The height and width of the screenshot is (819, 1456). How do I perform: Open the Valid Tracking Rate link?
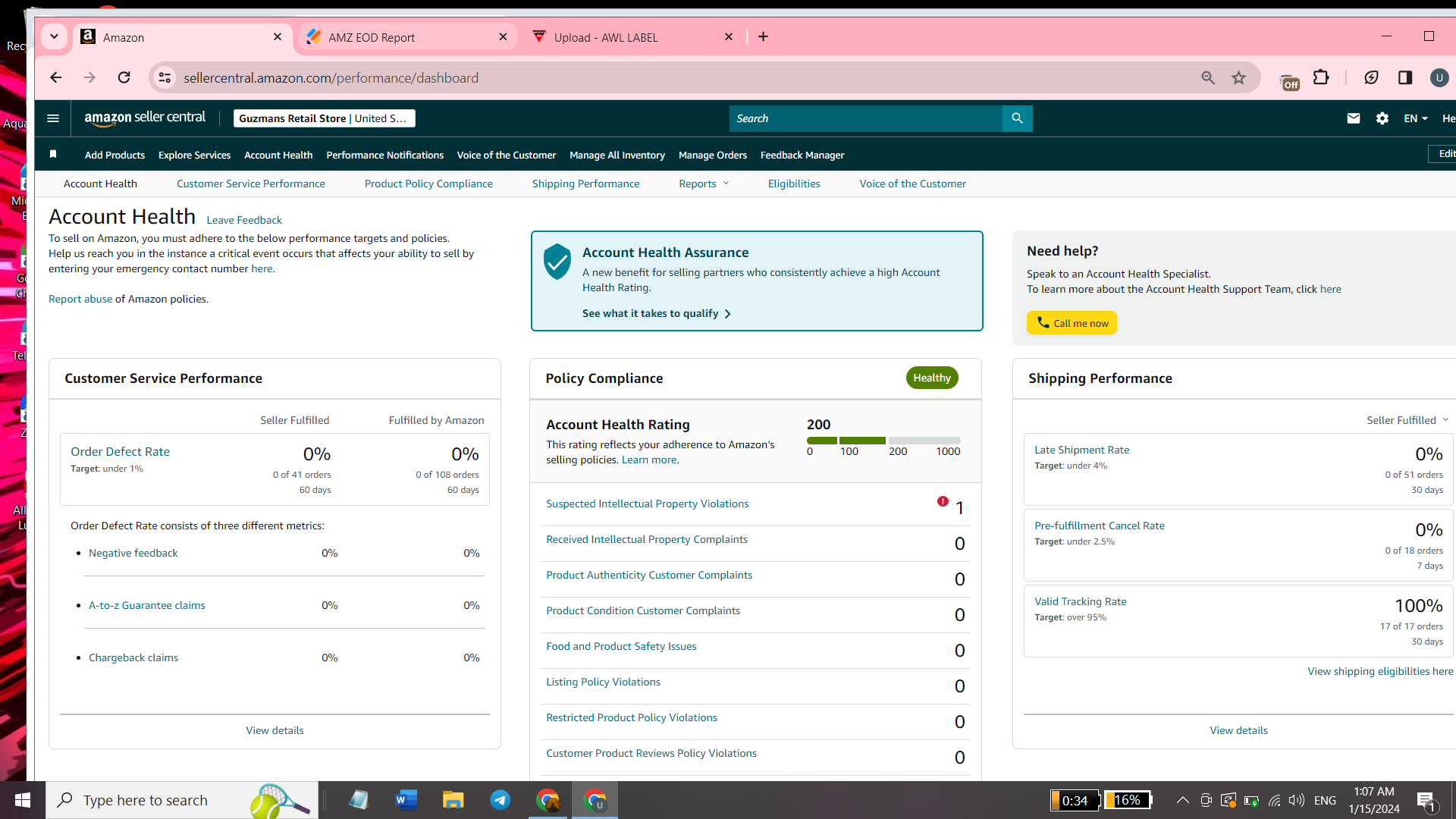coord(1080,601)
